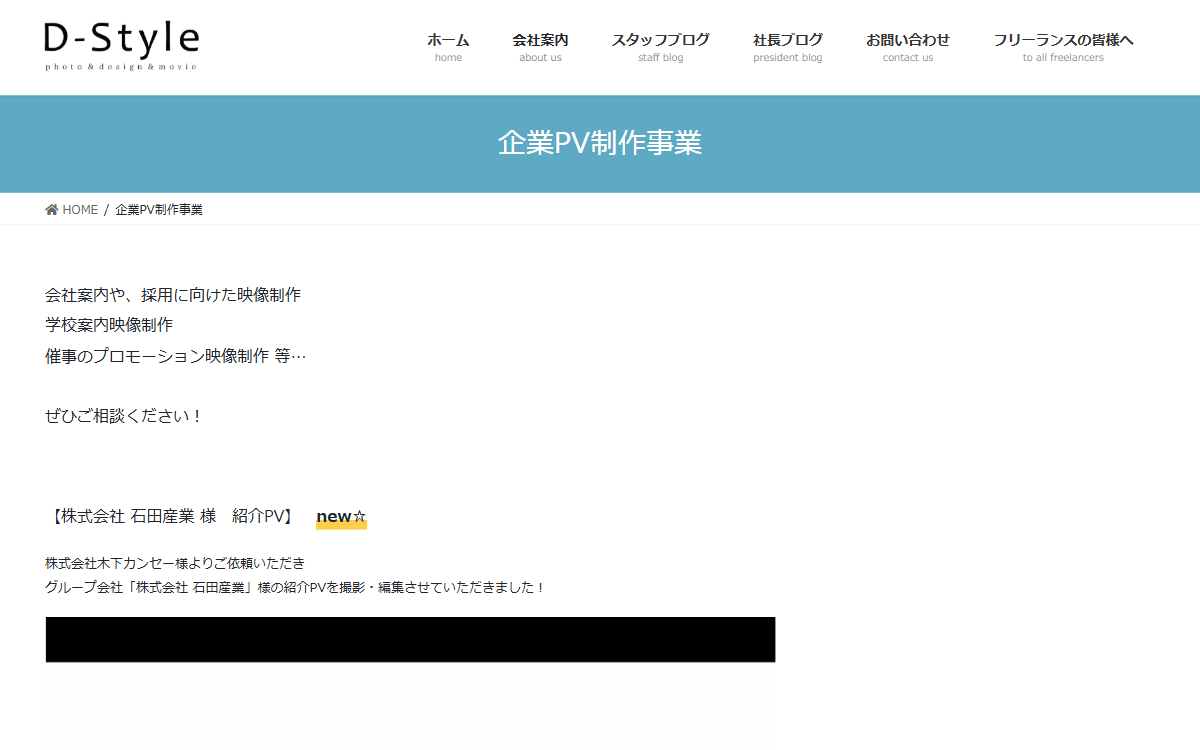Open the 会社案内 about us menu
This screenshot has height=750, width=1200.
pos(540,47)
